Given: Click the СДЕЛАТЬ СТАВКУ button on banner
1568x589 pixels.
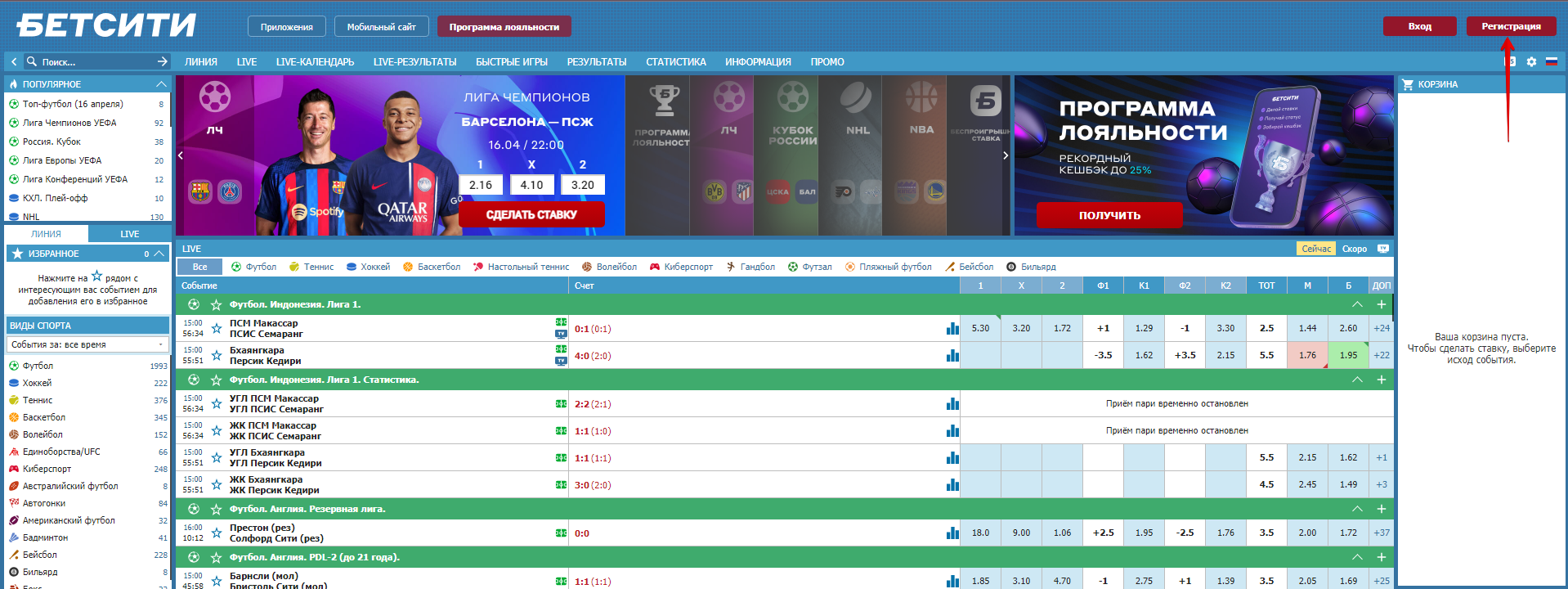Looking at the screenshot, I should pyautogui.click(x=531, y=214).
